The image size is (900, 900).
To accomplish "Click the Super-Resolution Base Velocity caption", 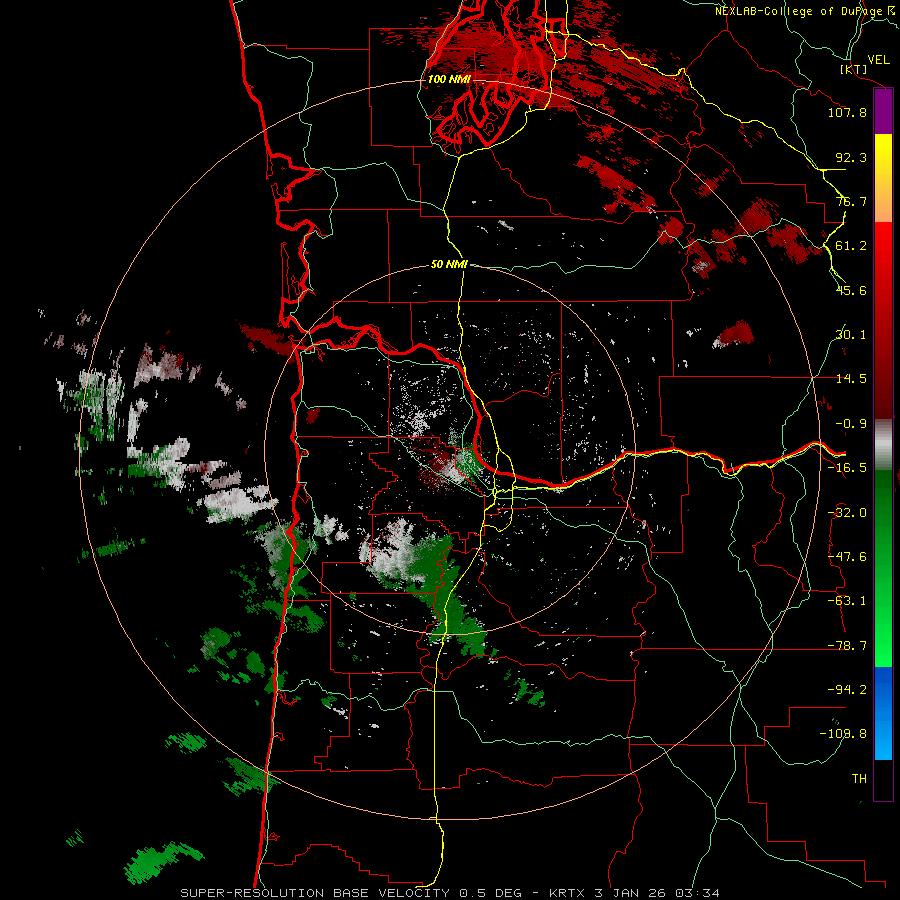I will [449, 893].
